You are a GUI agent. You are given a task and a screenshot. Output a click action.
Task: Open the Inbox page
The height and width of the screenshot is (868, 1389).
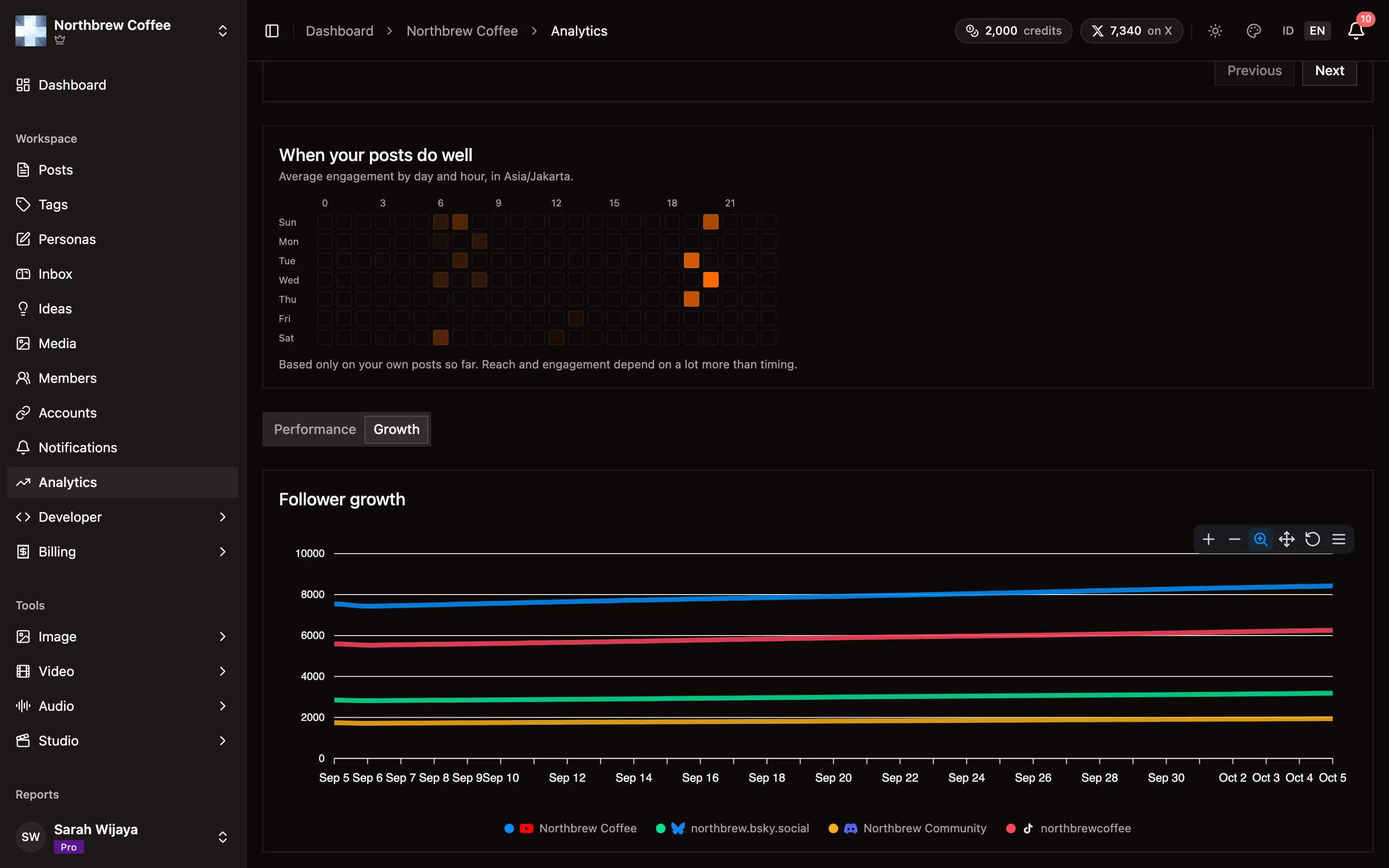[x=123, y=274]
